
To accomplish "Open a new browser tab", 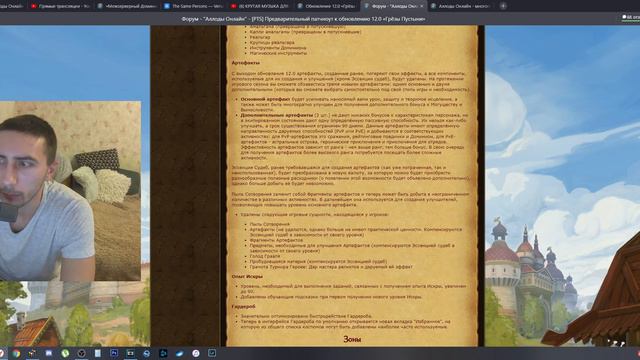I will pyautogui.click(x=503, y=6).
